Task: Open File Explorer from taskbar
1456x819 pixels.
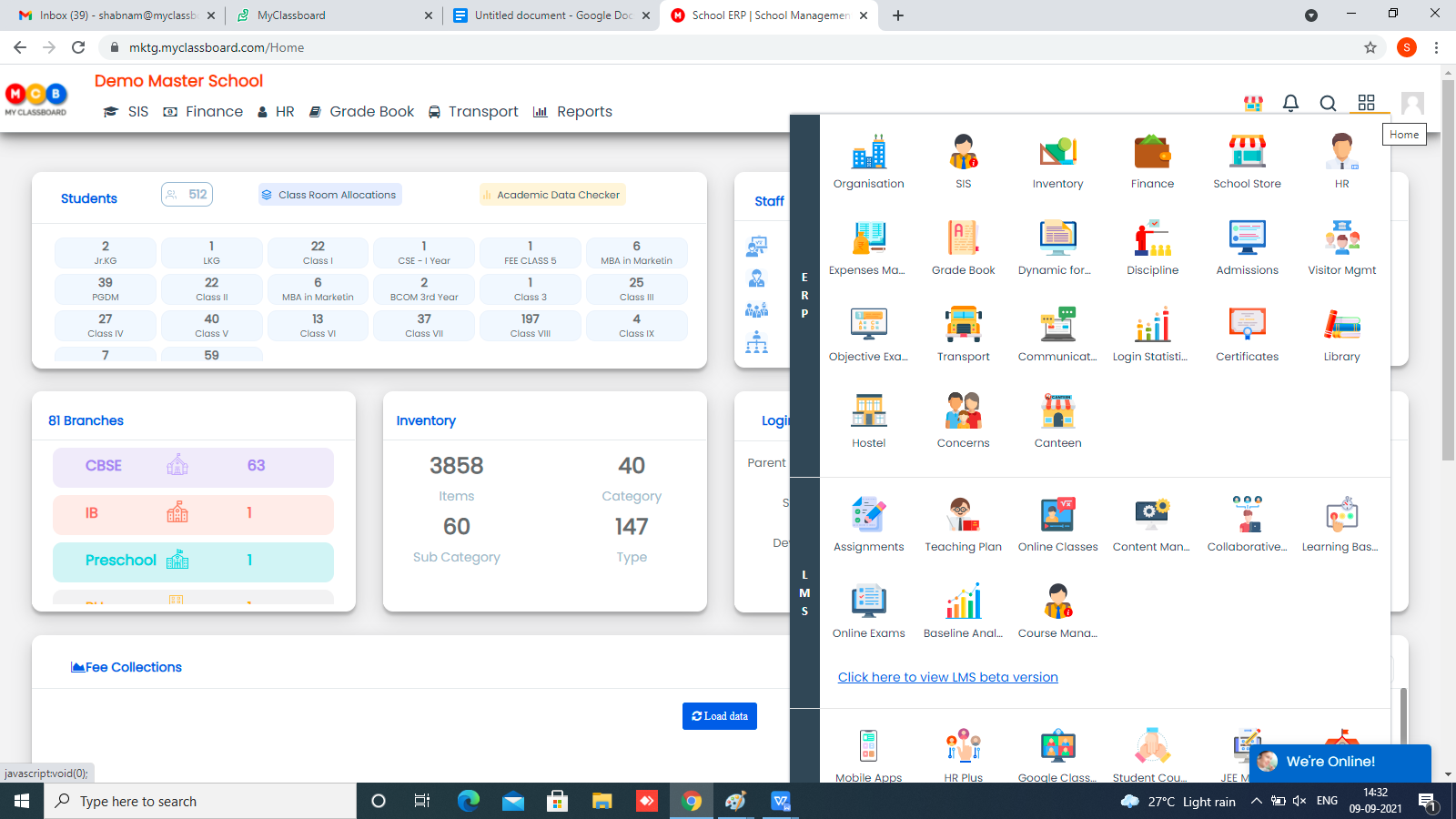Action: 602,801
